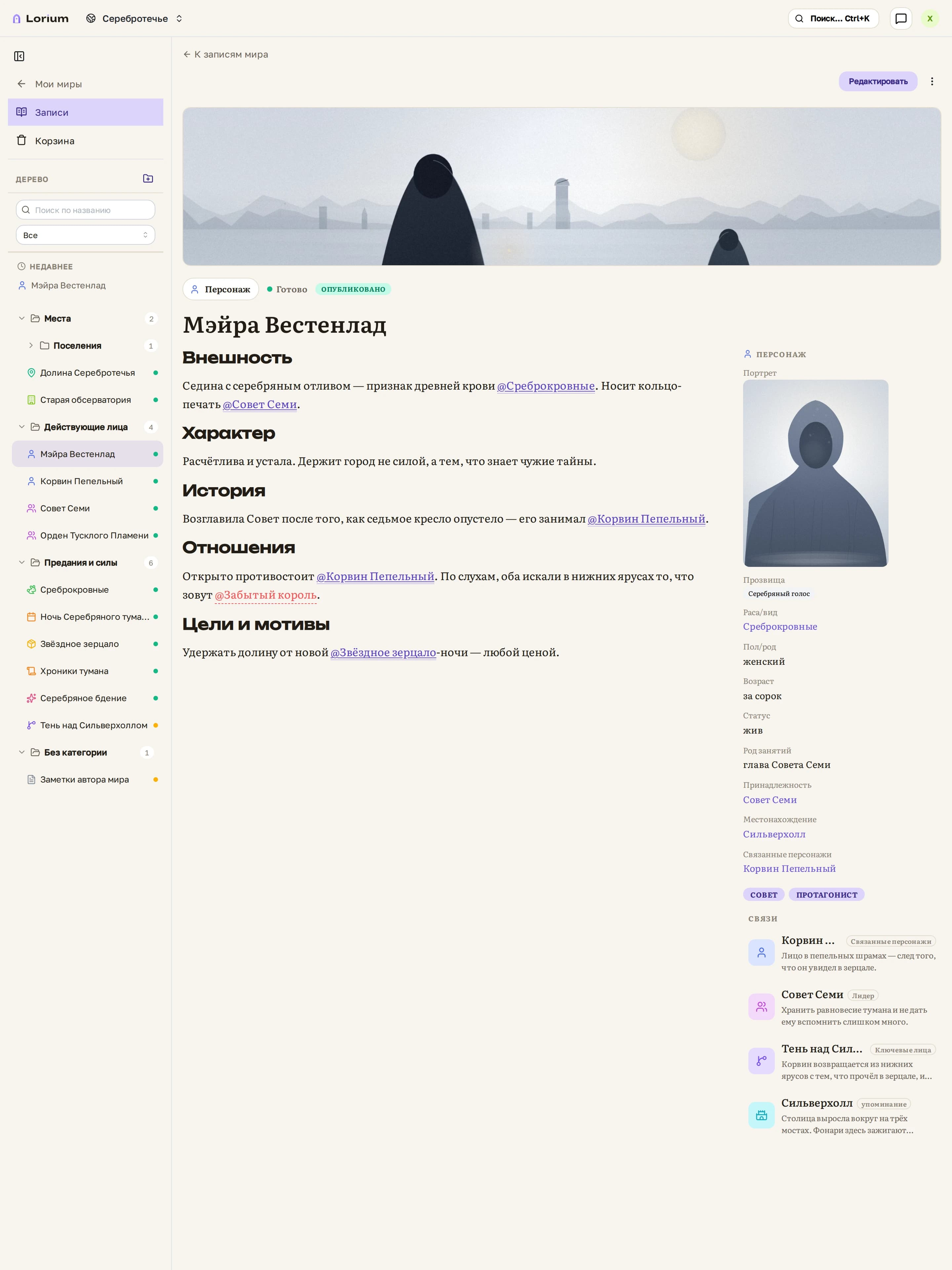Open the @Сребрoкровные mention link in Внешность

pyautogui.click(x=546, y=386)
